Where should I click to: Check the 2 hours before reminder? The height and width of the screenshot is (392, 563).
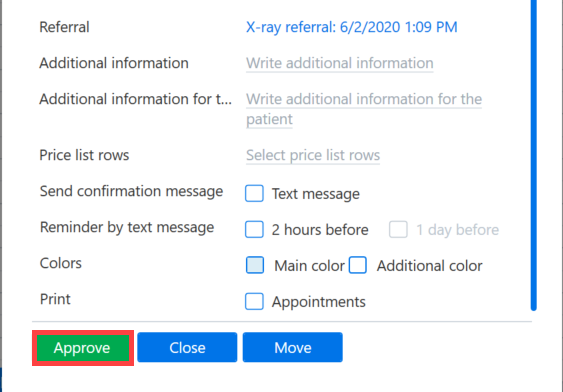pos(254,229)
